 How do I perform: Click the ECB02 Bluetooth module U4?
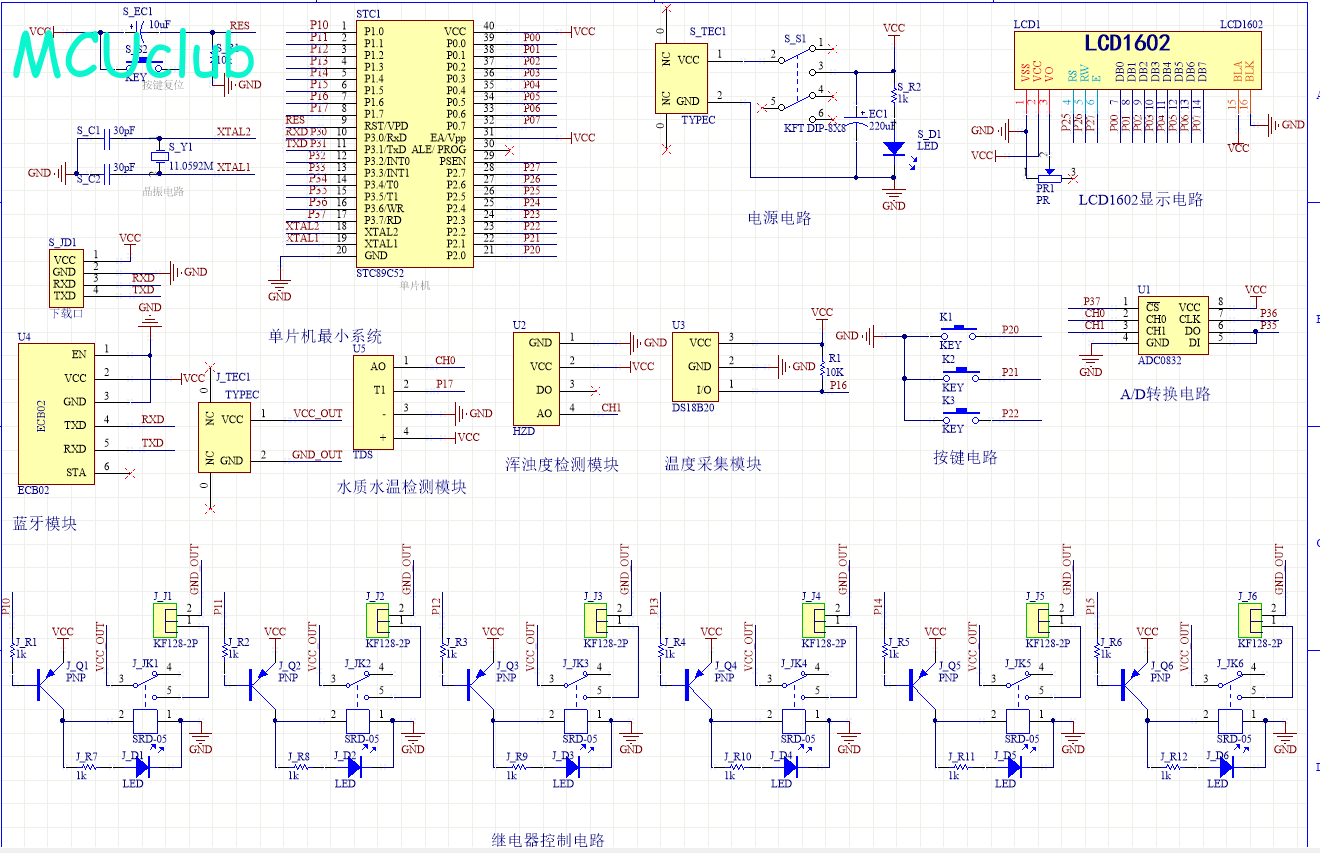coord(57,413)
